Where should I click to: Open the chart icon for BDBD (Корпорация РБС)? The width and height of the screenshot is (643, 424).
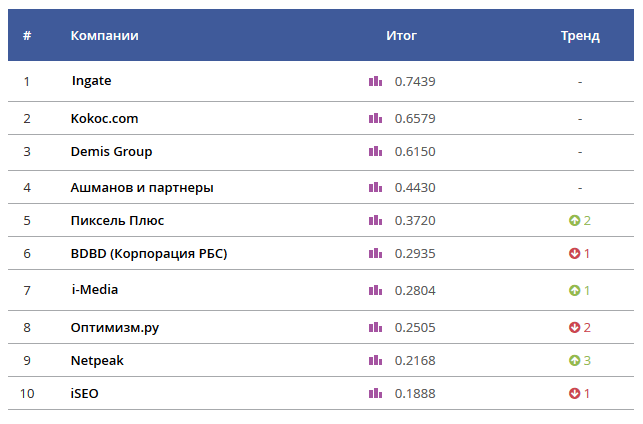(x=375, y=253)
